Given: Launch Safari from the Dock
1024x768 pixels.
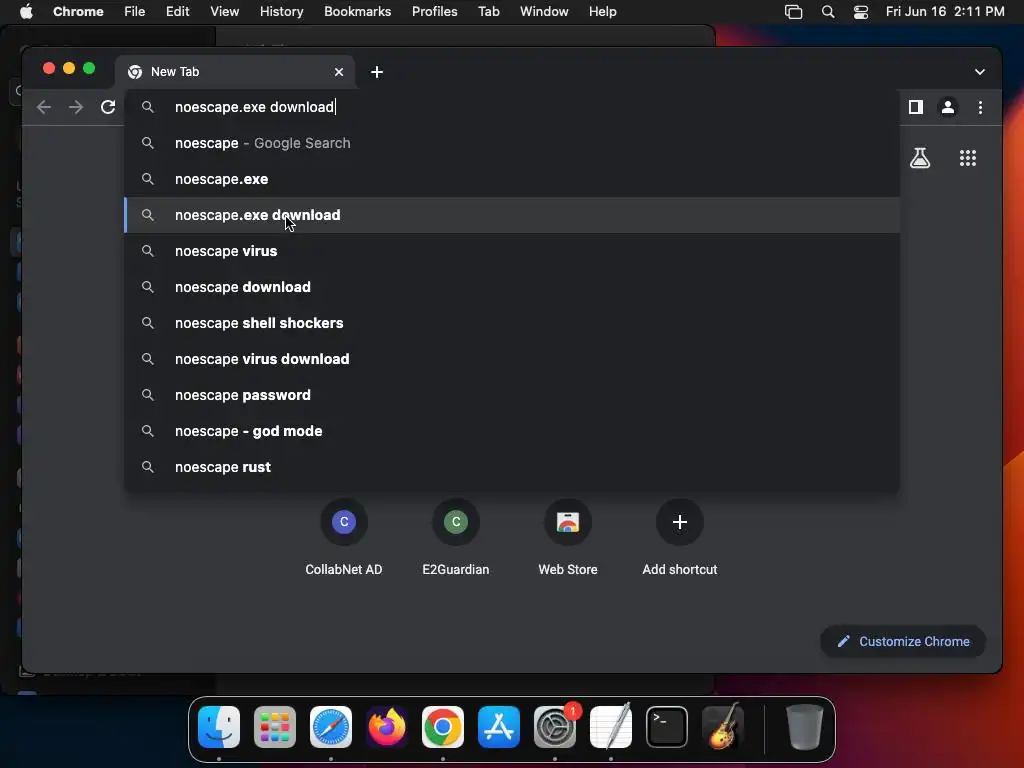Looking at the screenshot, I should [x=330, y=727].
